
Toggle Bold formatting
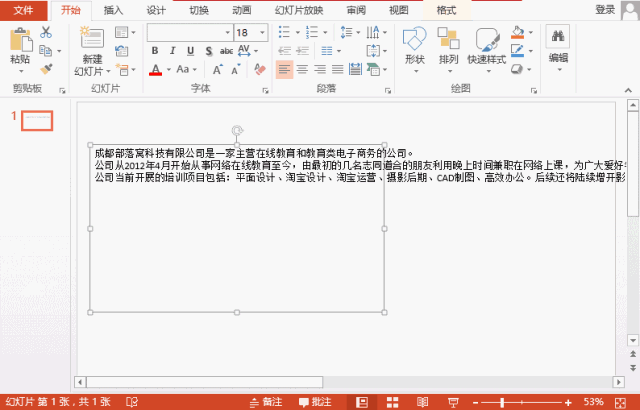(154, 51)
